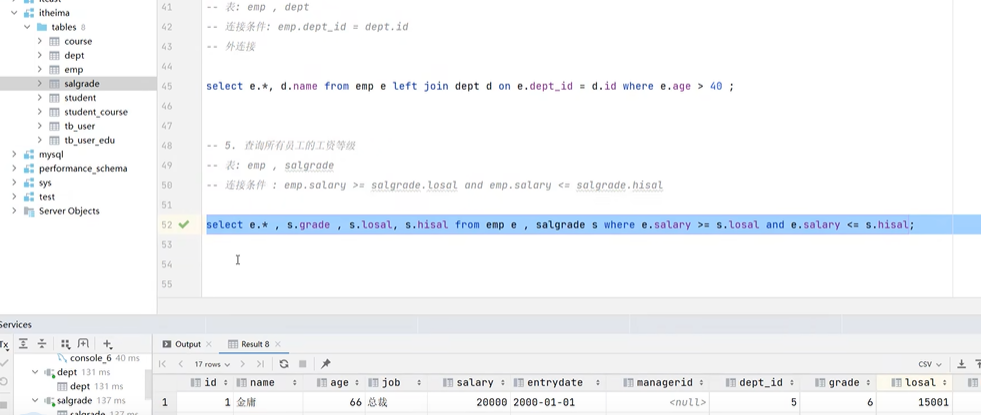Collapse the tables folder
This screenshot has width=981, height=415.
pyautogui.click(x=27, y=27)
